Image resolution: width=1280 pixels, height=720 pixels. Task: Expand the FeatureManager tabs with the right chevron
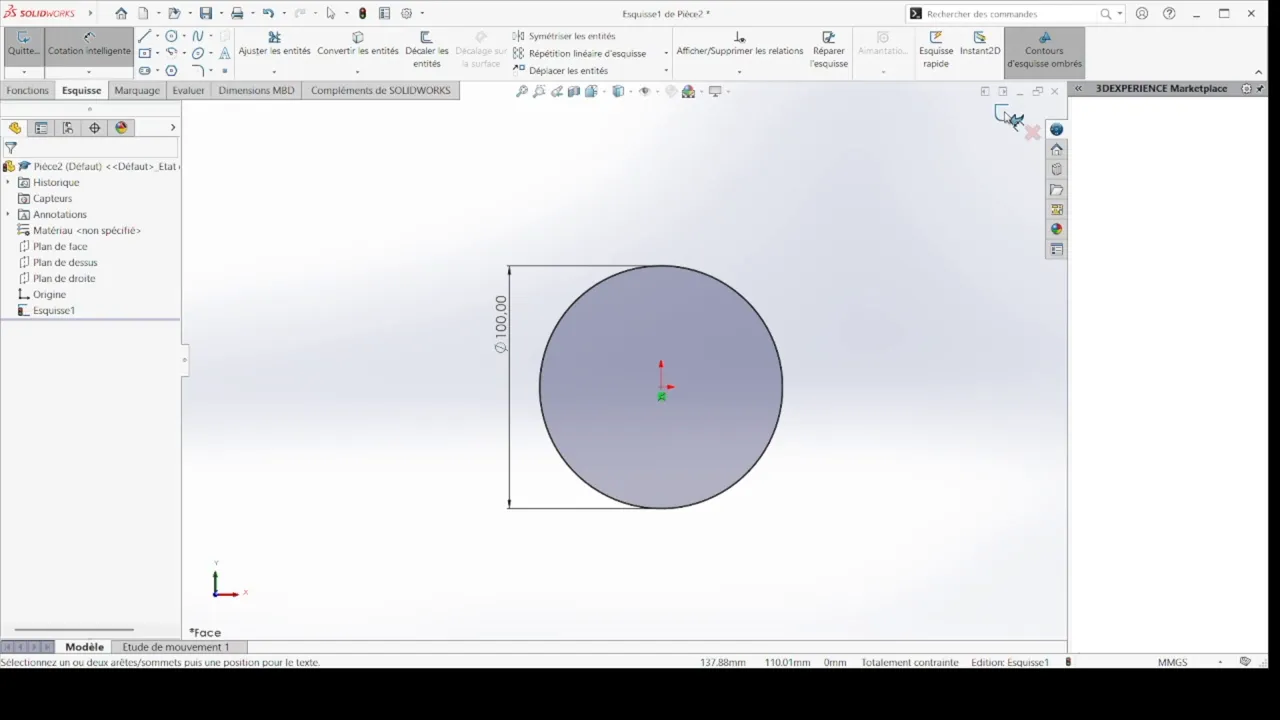click(172, 128)
